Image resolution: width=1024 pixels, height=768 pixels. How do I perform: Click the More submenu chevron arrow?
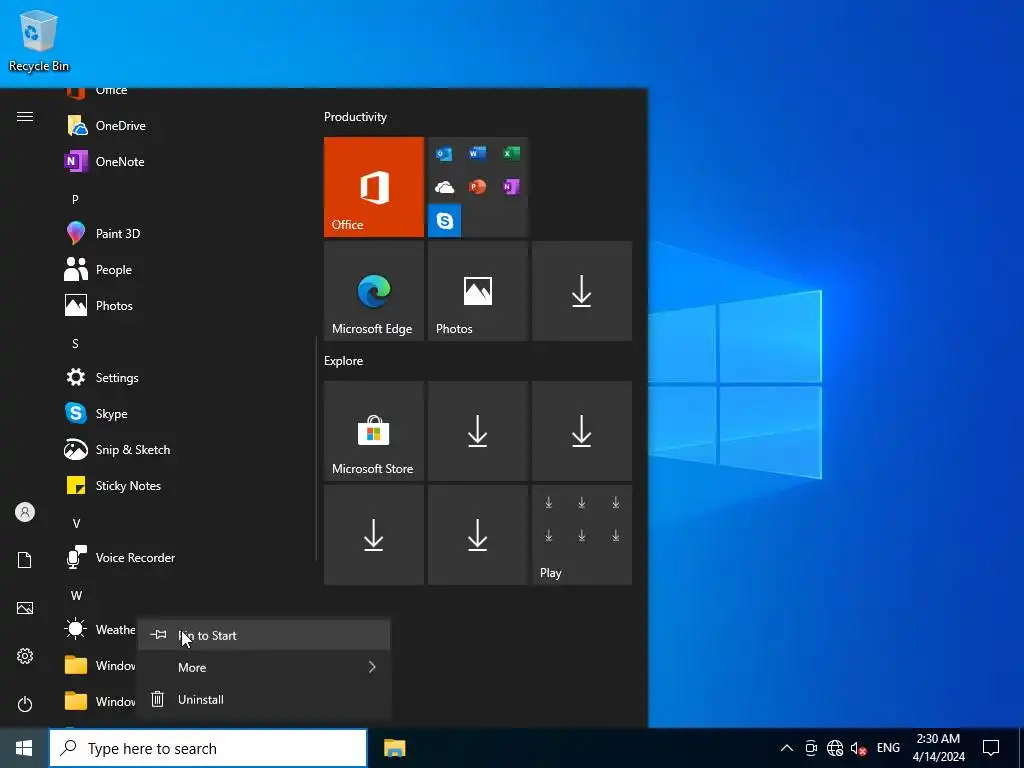pyautogui.click(x=372, y=667)
